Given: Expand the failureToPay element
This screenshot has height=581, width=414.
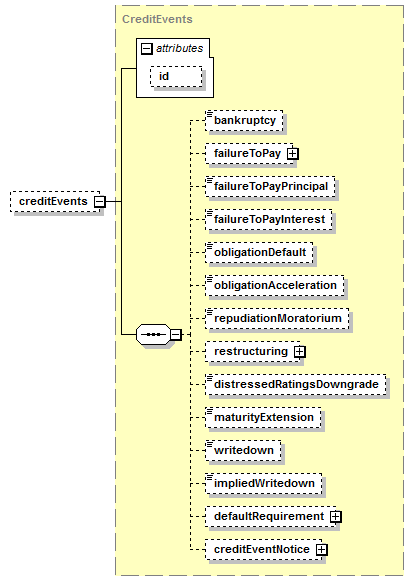Looking at the screenshot, I should pyautogui.click(x=293, y=153).
